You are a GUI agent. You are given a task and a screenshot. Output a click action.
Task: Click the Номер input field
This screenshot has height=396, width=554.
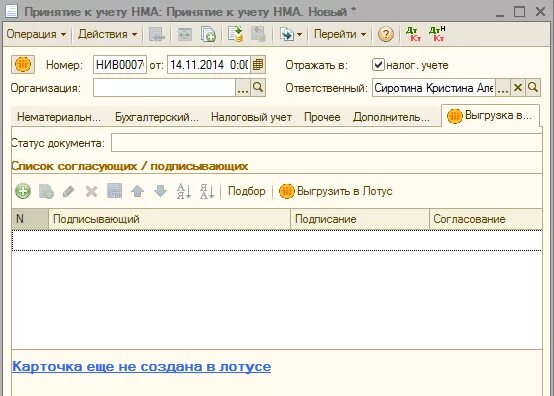[120, 65]
